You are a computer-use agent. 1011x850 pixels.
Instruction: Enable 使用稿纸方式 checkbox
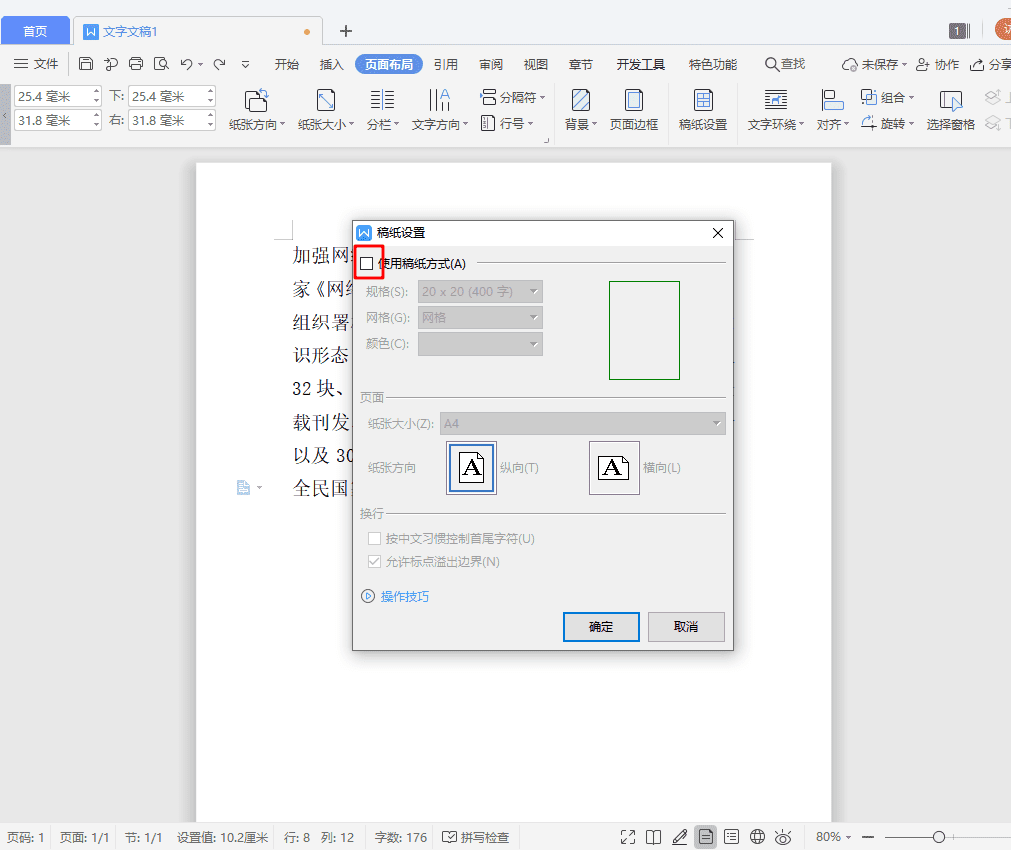coord(367,263)
